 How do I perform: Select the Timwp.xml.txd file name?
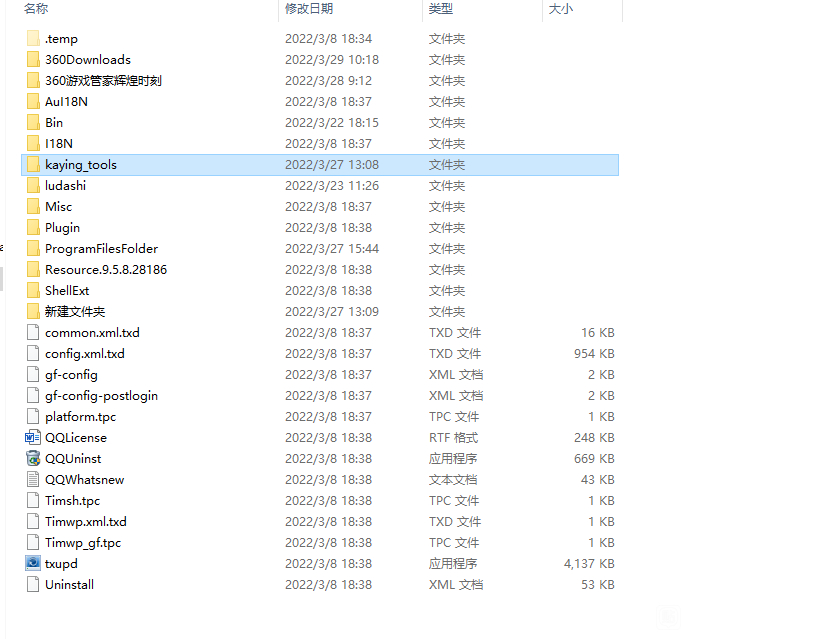(x=86, y=522)
